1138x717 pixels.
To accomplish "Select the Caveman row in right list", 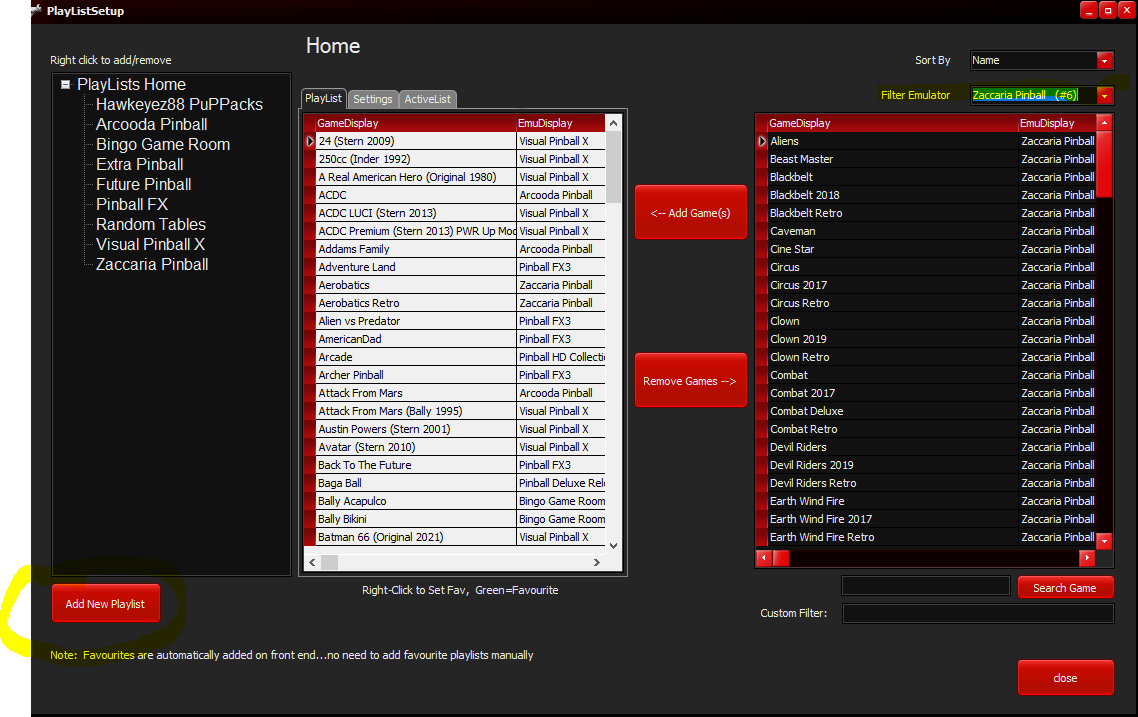I will (892, 231).
